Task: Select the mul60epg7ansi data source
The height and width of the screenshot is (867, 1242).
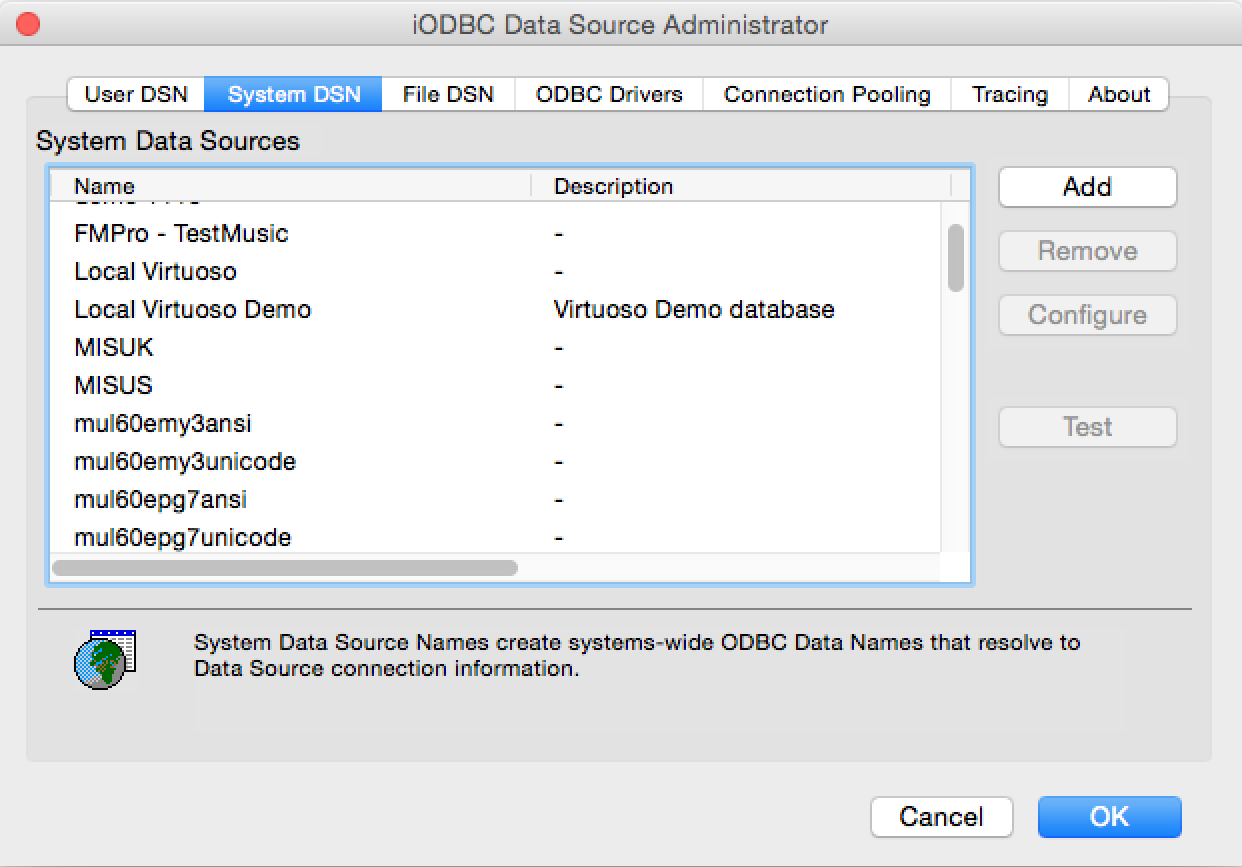Action: tap(495, 500)
